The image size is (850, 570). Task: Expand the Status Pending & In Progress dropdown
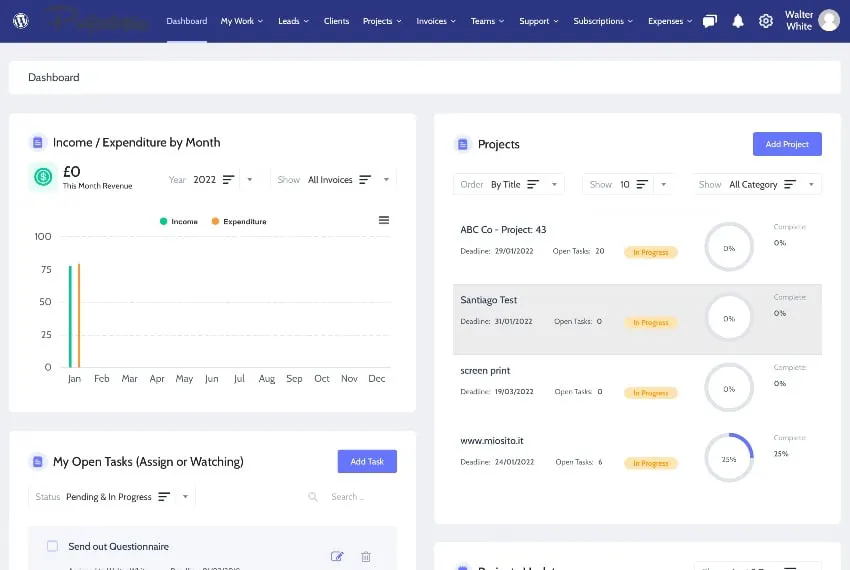point(185,497)
